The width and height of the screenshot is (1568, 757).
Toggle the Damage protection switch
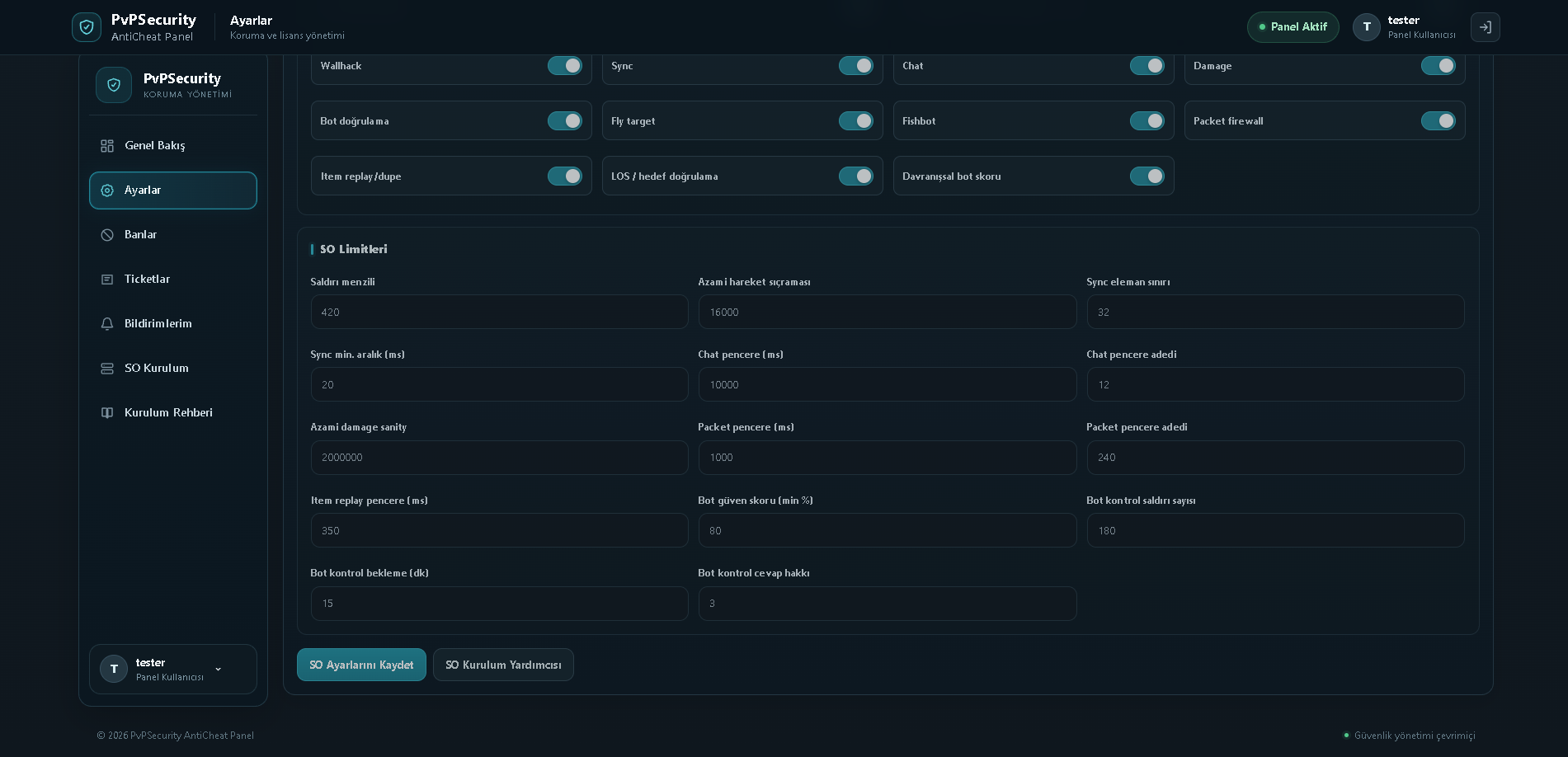(1439, 66)
